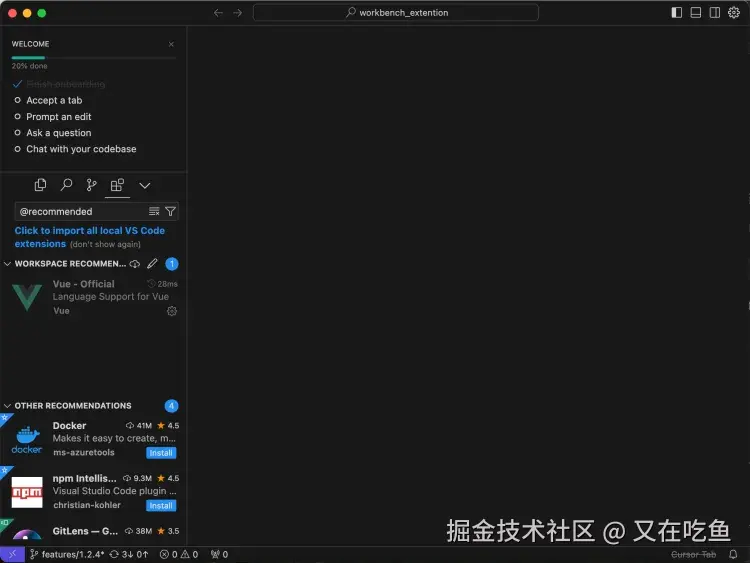
Task: Go forward with navigation arrow
Action: click(x=237, y=12)
